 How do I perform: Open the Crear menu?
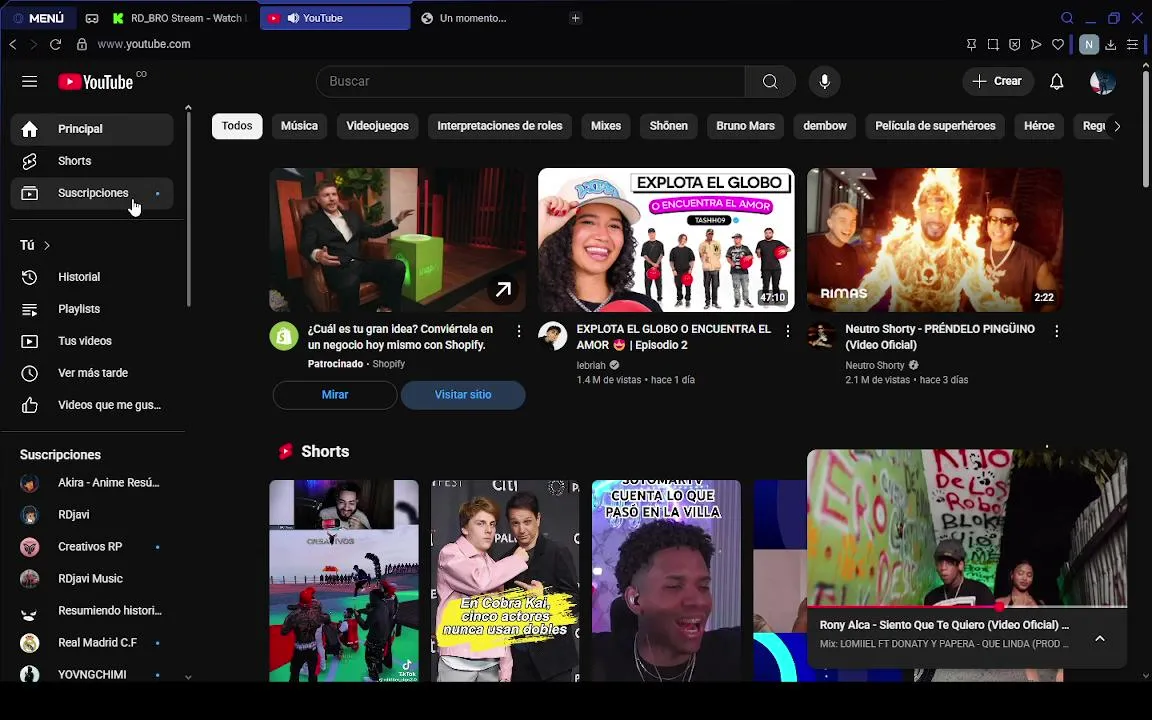pyautogui.click(x=998, y=82)
